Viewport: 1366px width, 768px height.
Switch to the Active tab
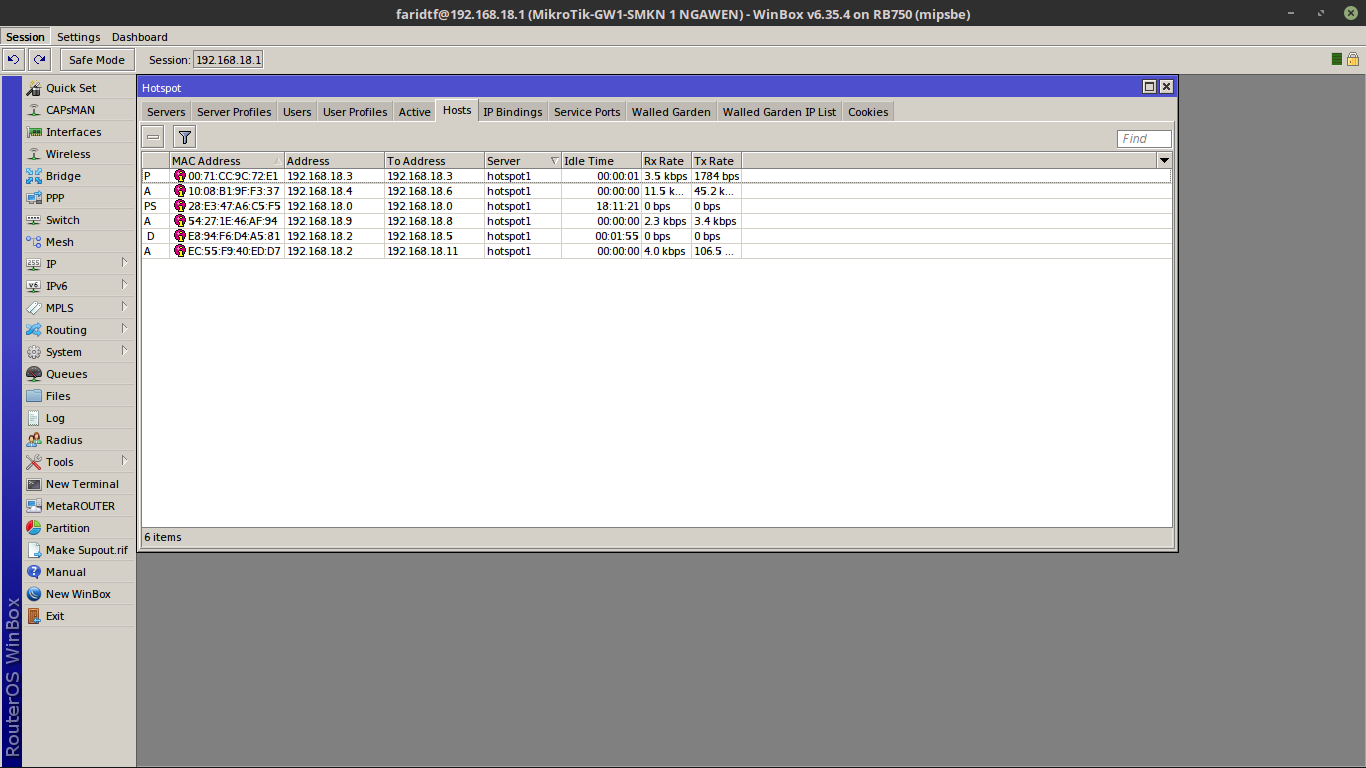(x=414, y=112)
